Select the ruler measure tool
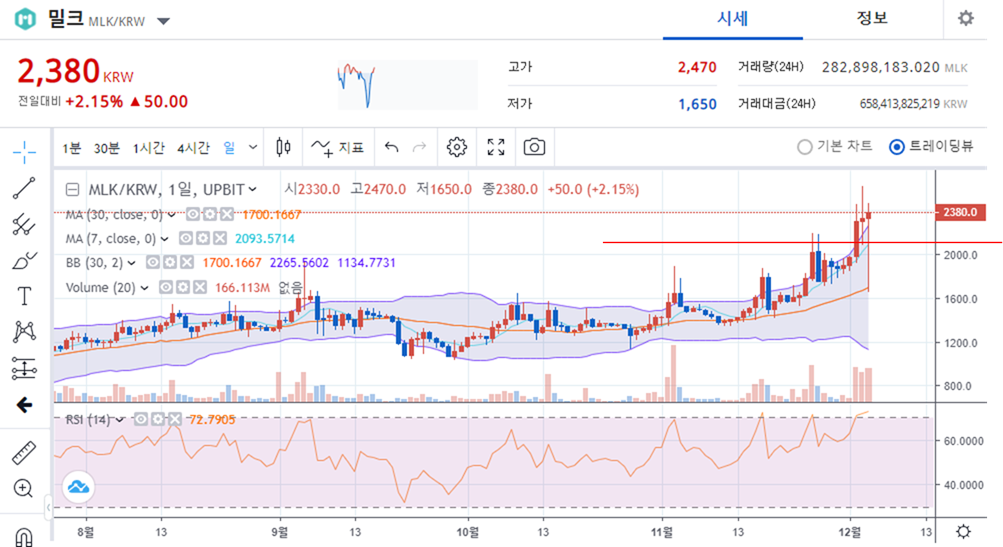The height and width of the screenshot is (547, 1003). point(24,453)
